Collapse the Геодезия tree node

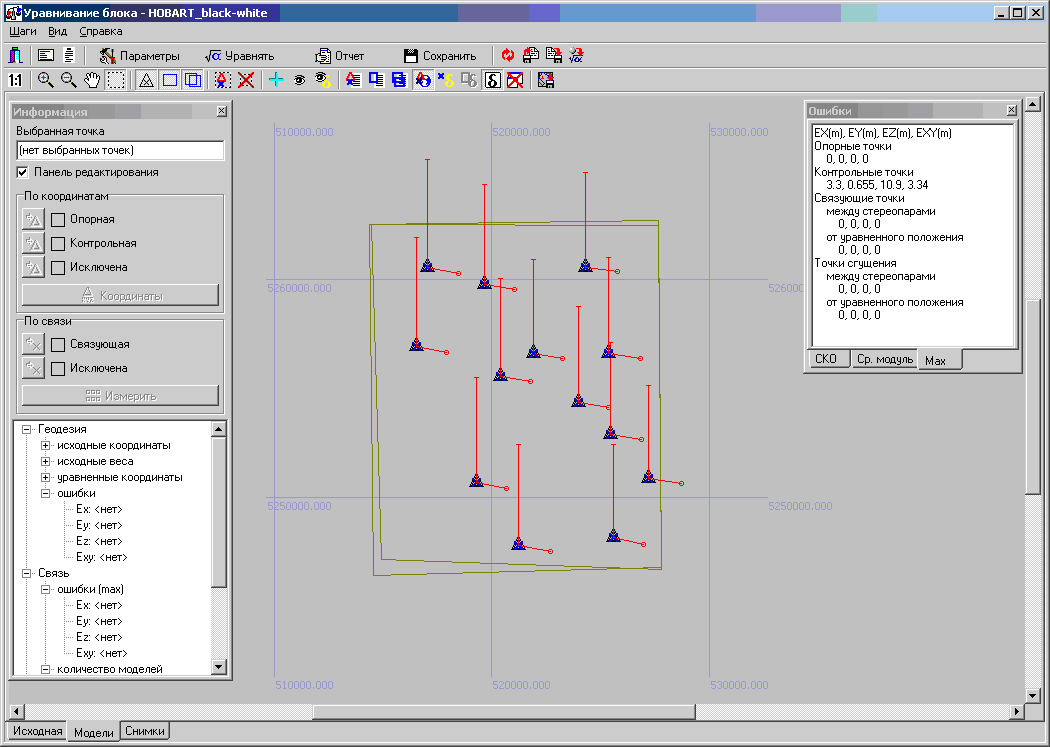click(x=27, y=429)
